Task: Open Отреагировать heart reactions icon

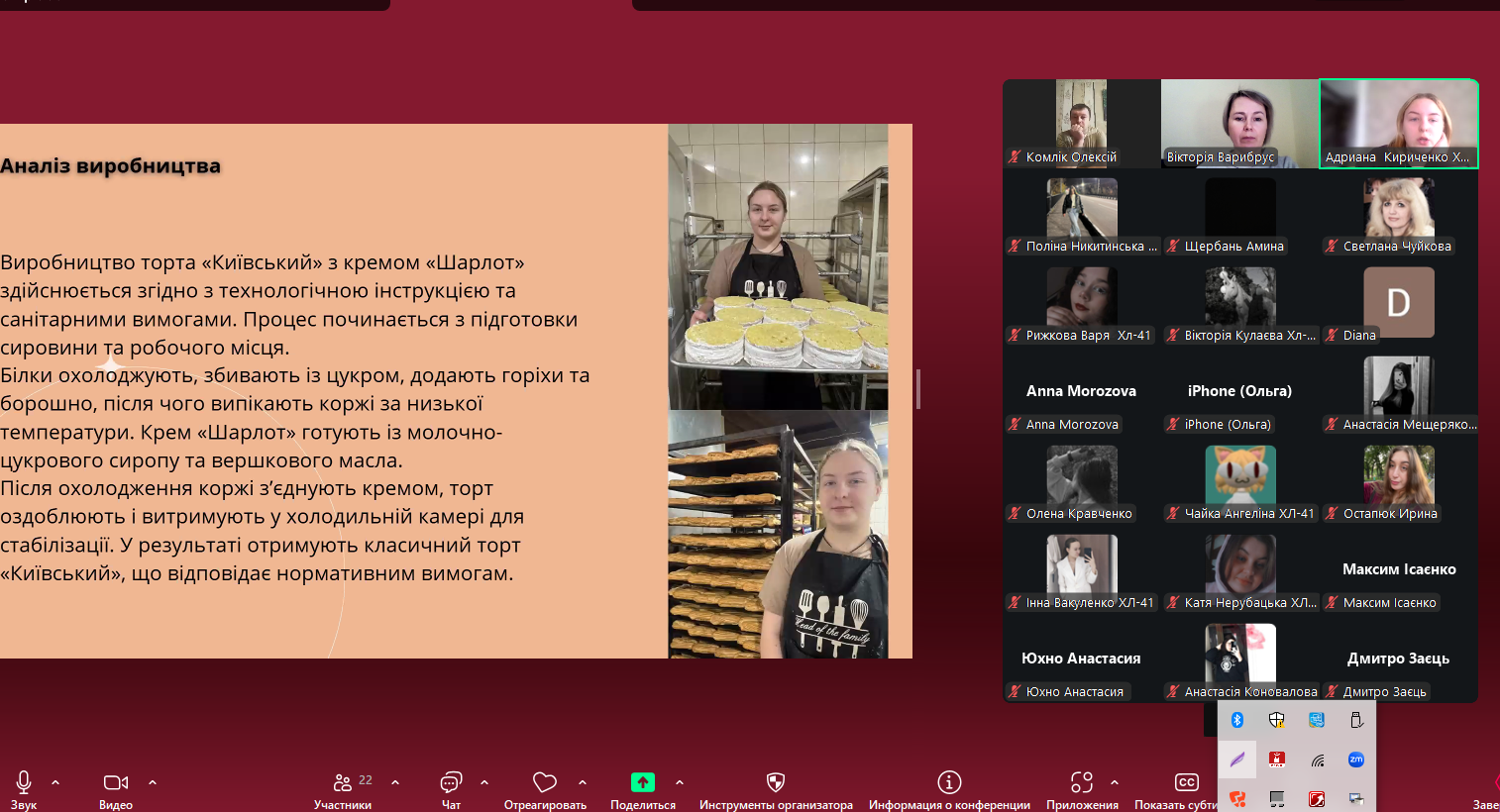Action: [x=544, y=782]
